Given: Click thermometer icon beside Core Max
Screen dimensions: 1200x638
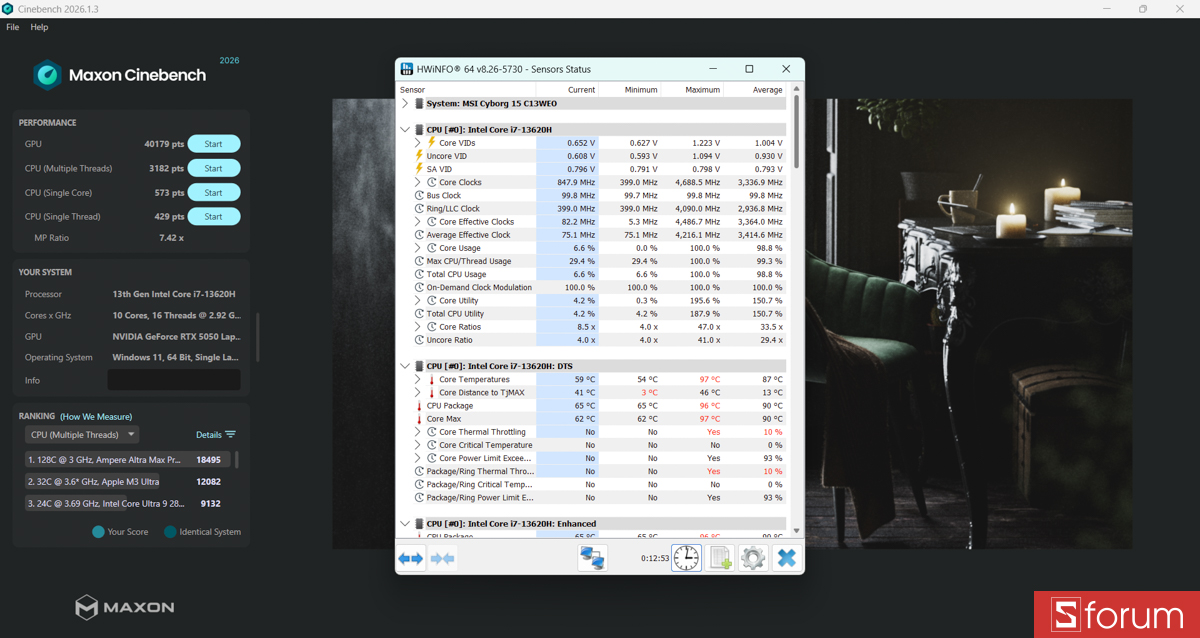Looking at the screenshot, I should click(419, 419).
